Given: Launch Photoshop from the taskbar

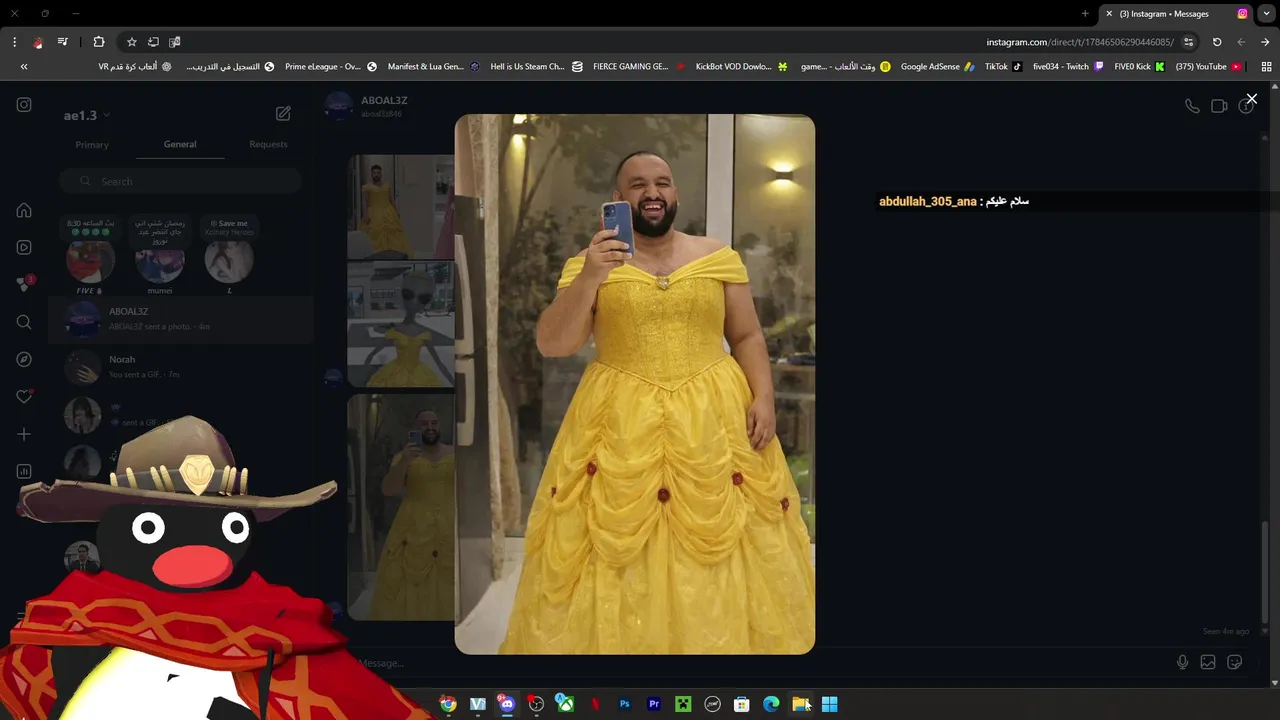Looking at the screenshot, I should click(x=624, y=704).
